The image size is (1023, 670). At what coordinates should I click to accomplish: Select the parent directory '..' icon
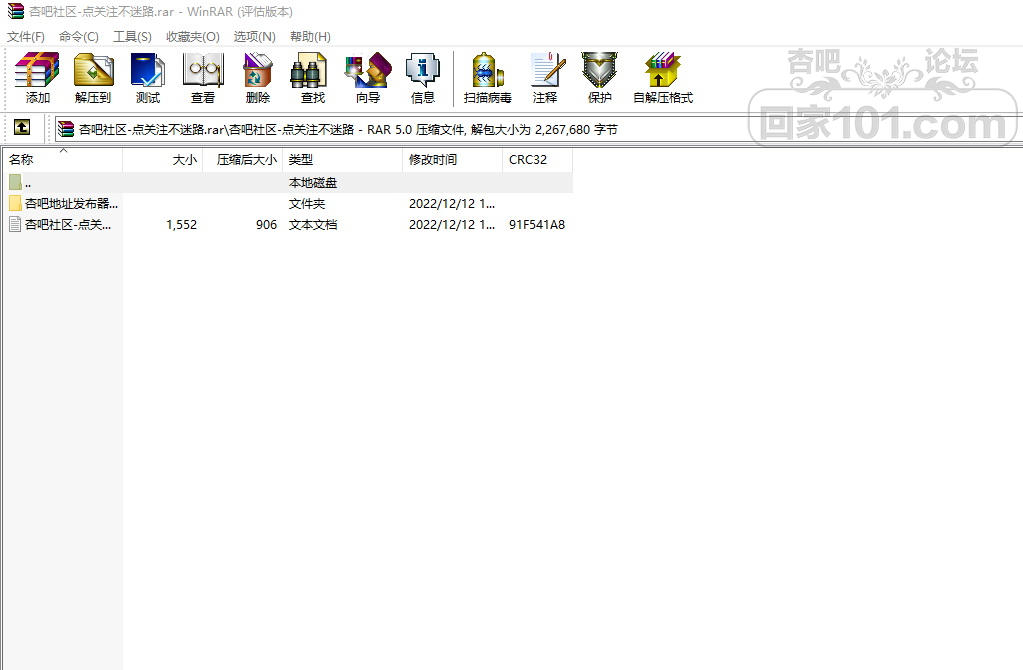click(16, 183)
